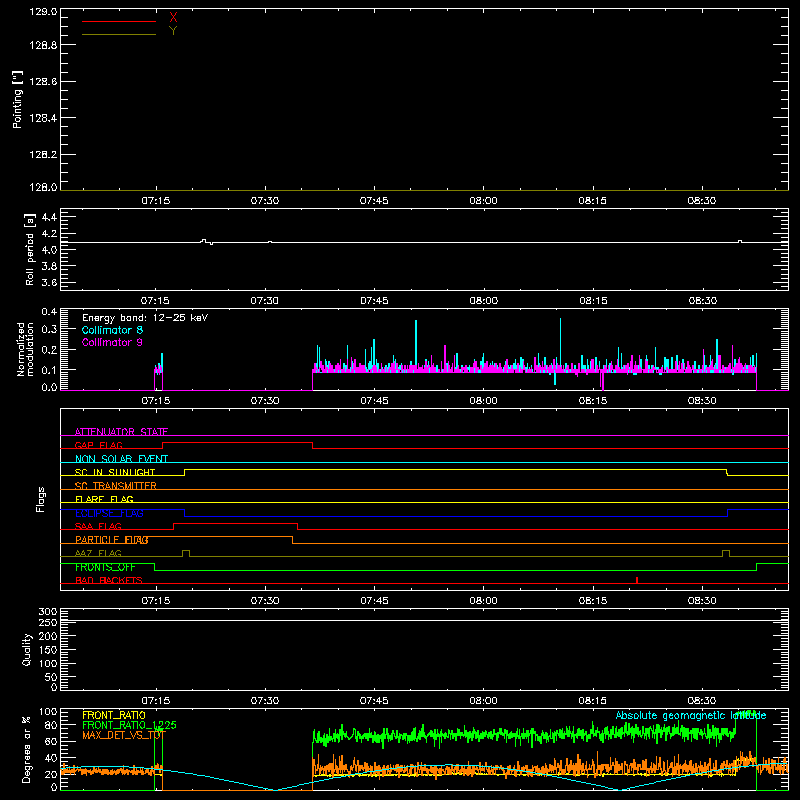Click the orange MAX_DET_VS_TOT legend entry
This screenshot has width=800, height=800.
[x=124, y=735]
